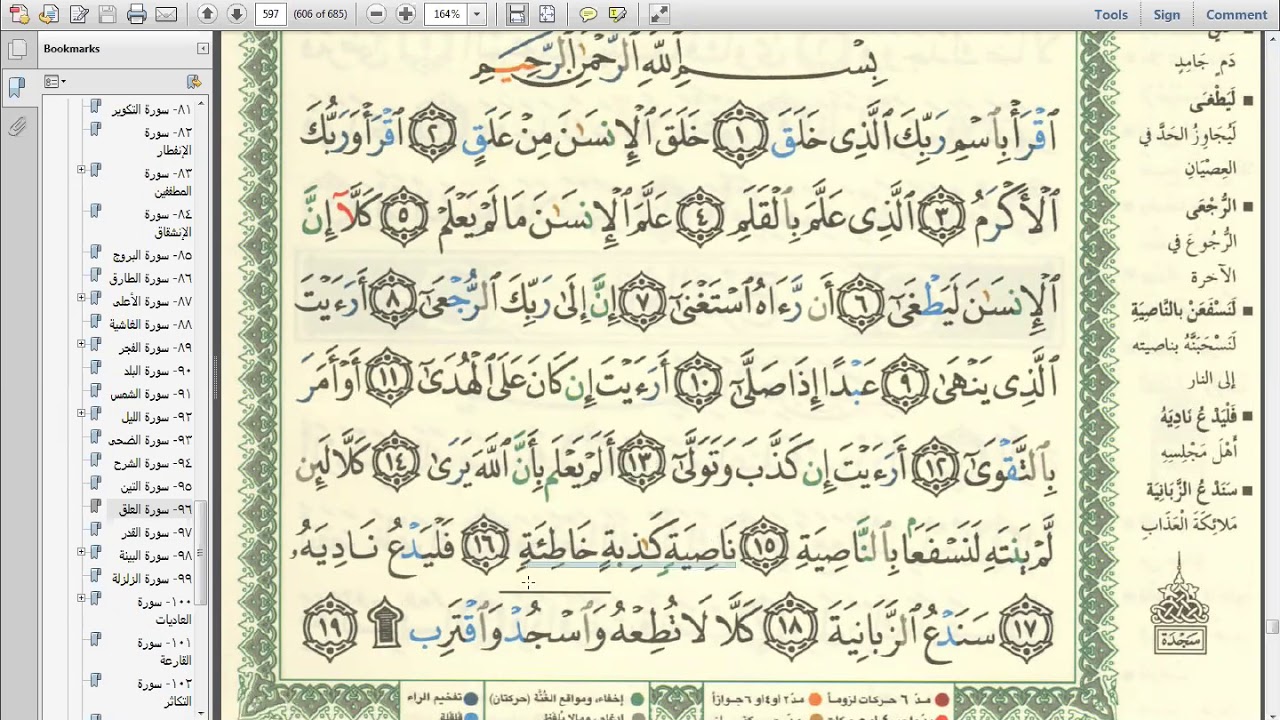This screenshot has width=1280, height=720.
Task: Click the page number field showing 597
Action: click(x=270, y=14)
